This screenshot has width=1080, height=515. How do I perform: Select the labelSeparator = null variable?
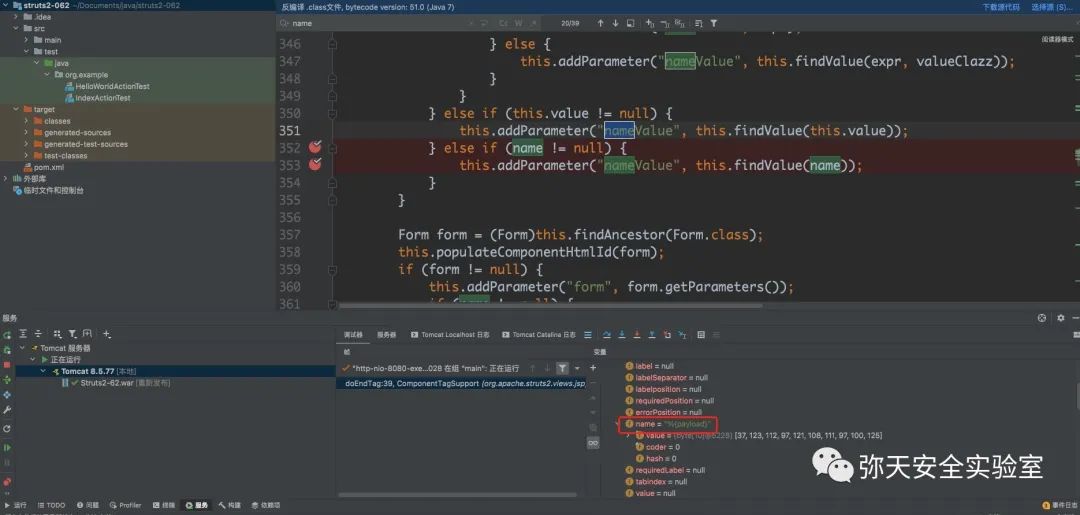coord(666,378)
